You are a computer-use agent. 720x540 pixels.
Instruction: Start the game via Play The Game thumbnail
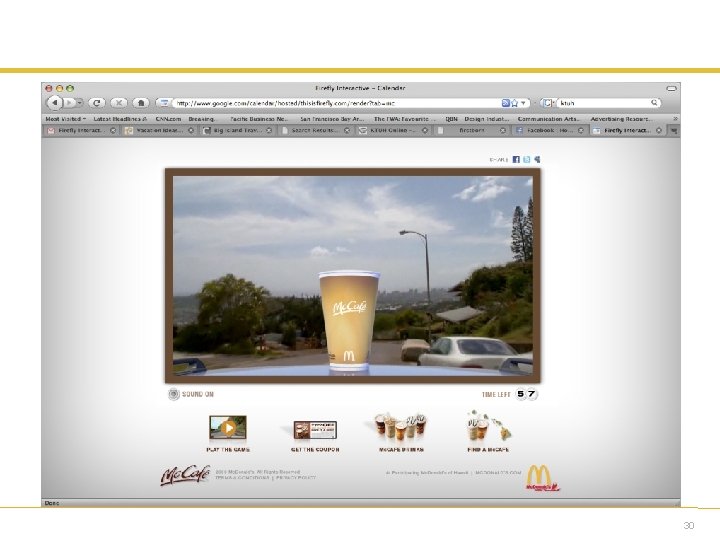point(228,428)
